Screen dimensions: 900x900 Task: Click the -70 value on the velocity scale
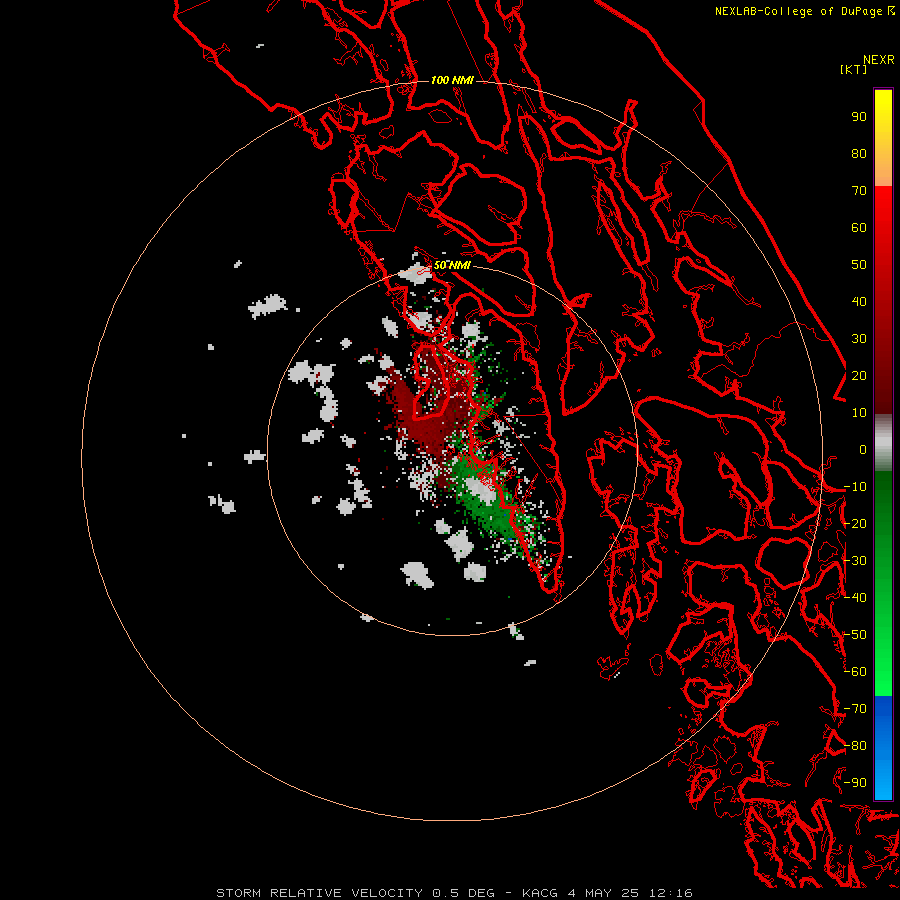pos(855,709)
